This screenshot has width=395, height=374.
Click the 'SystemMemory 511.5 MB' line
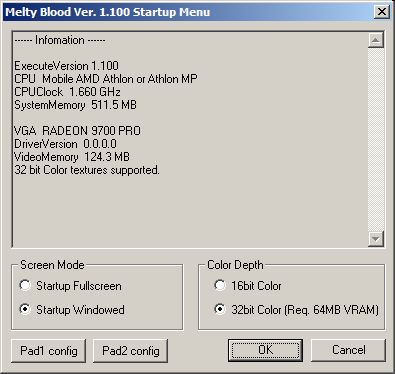click(x=75, y=105)
